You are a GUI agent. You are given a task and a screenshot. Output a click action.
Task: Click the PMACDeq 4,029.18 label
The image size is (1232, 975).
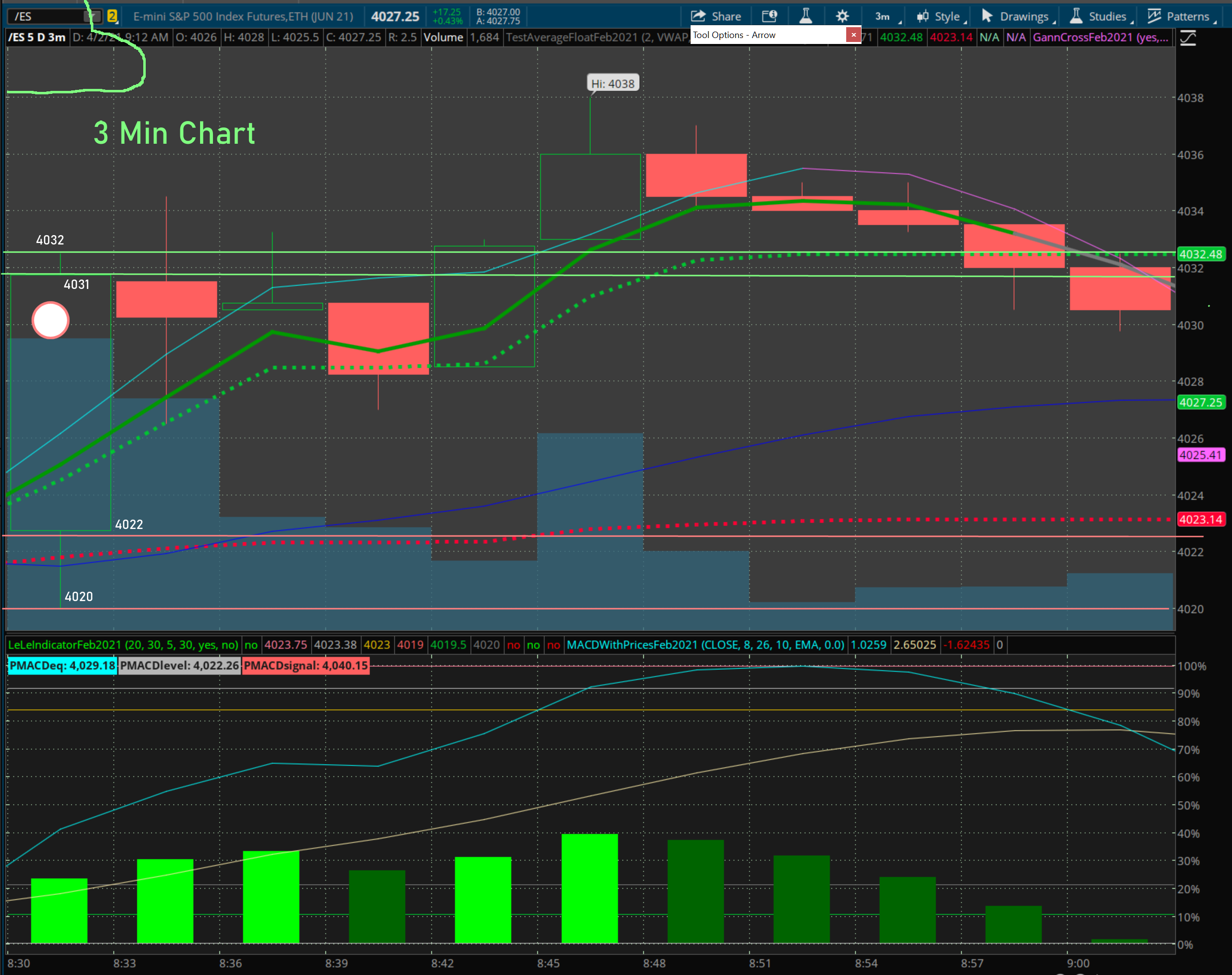(62, 666)
